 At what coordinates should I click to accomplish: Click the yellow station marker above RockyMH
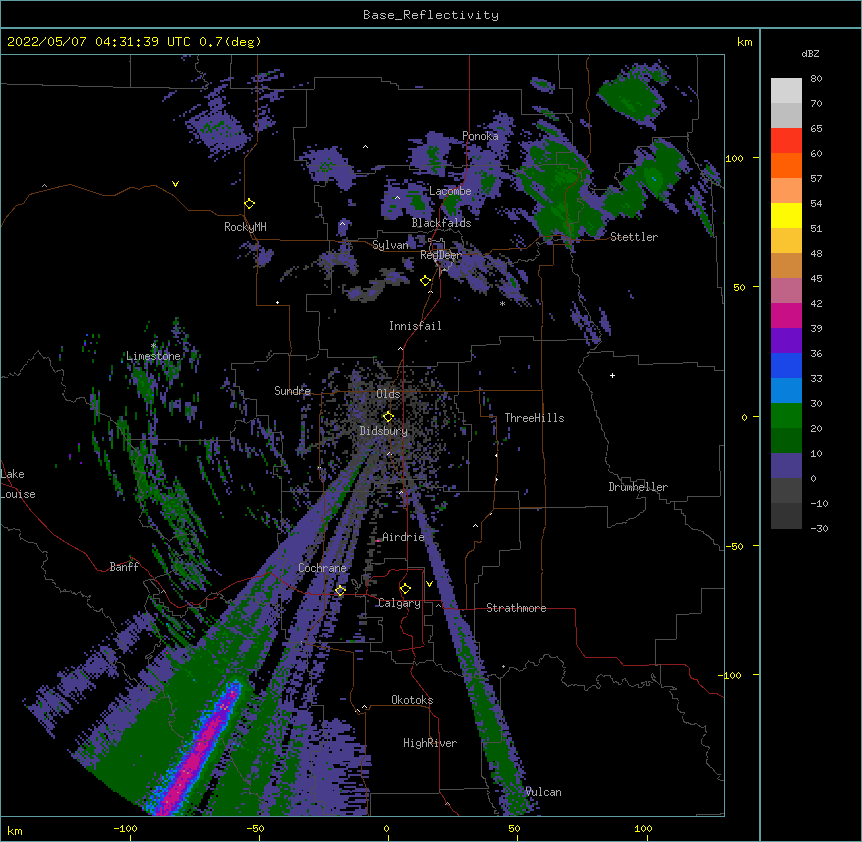249,203
